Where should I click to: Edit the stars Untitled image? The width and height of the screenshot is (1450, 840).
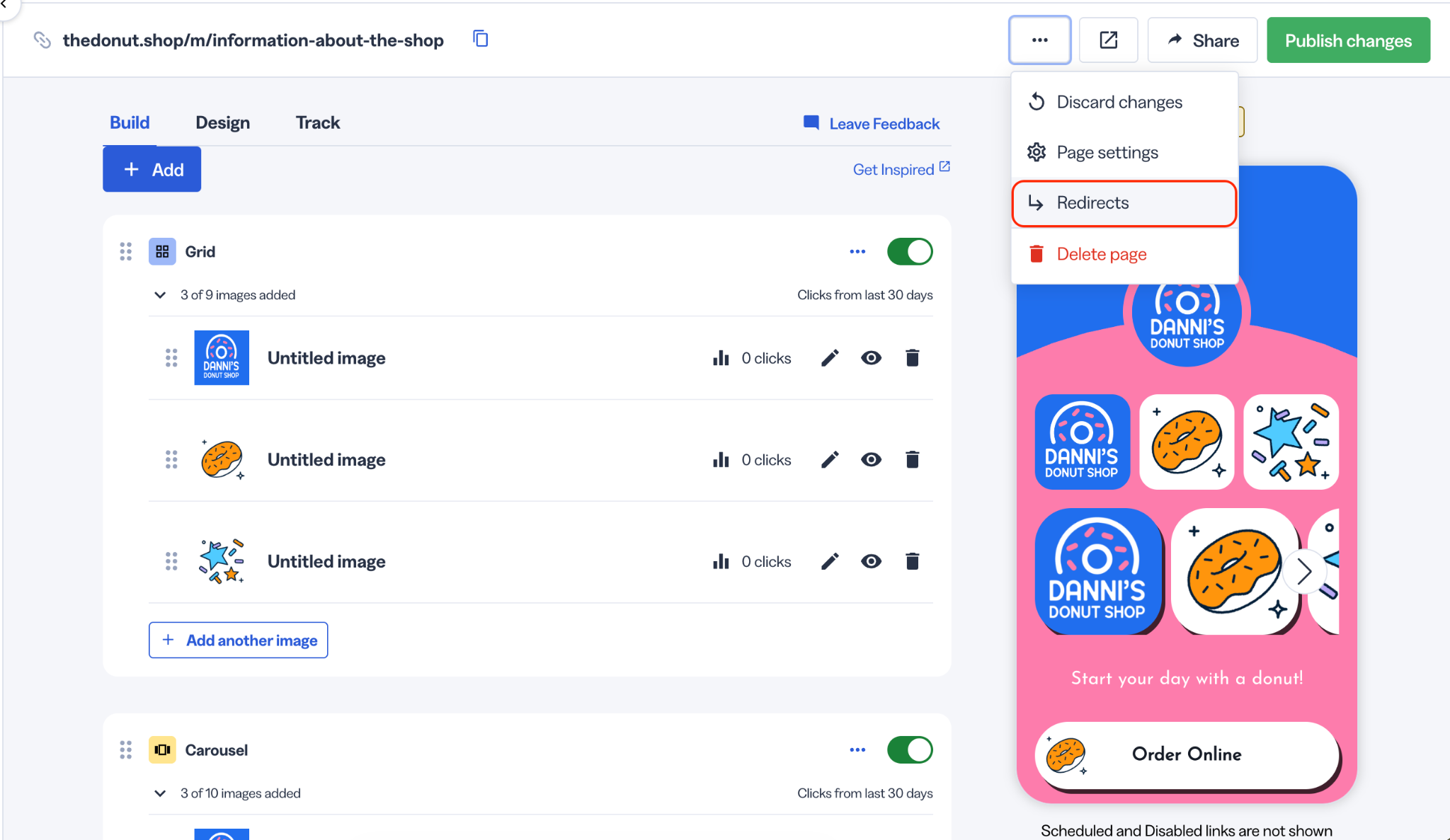click(x=830, y=562)
